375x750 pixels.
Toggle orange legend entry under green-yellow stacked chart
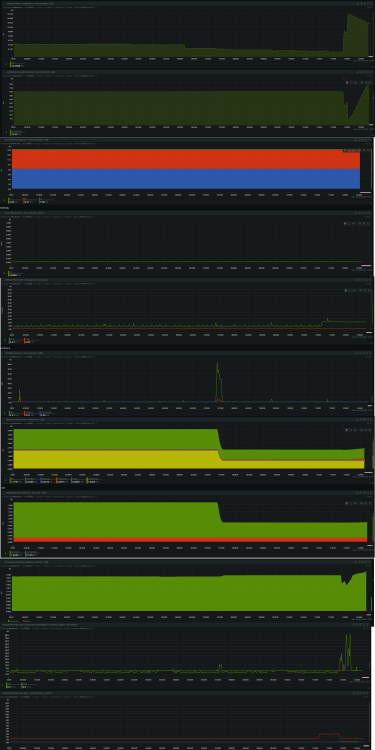point(62,480)
